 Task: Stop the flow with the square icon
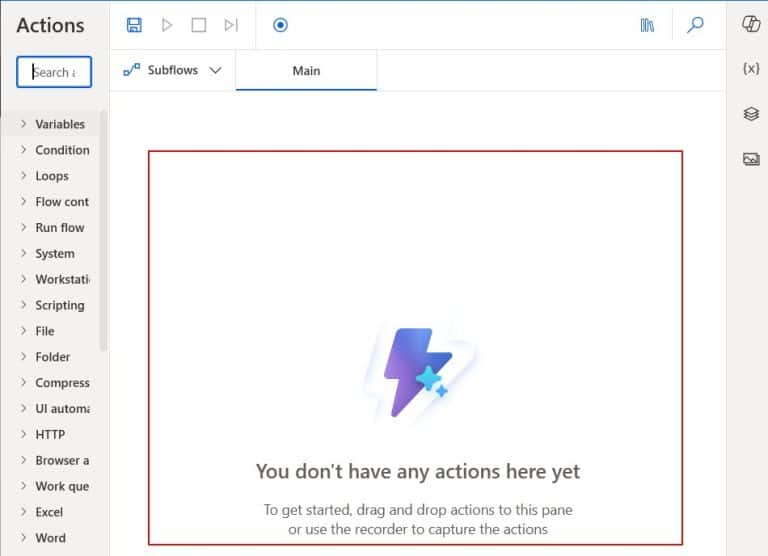tap(198, 25)
